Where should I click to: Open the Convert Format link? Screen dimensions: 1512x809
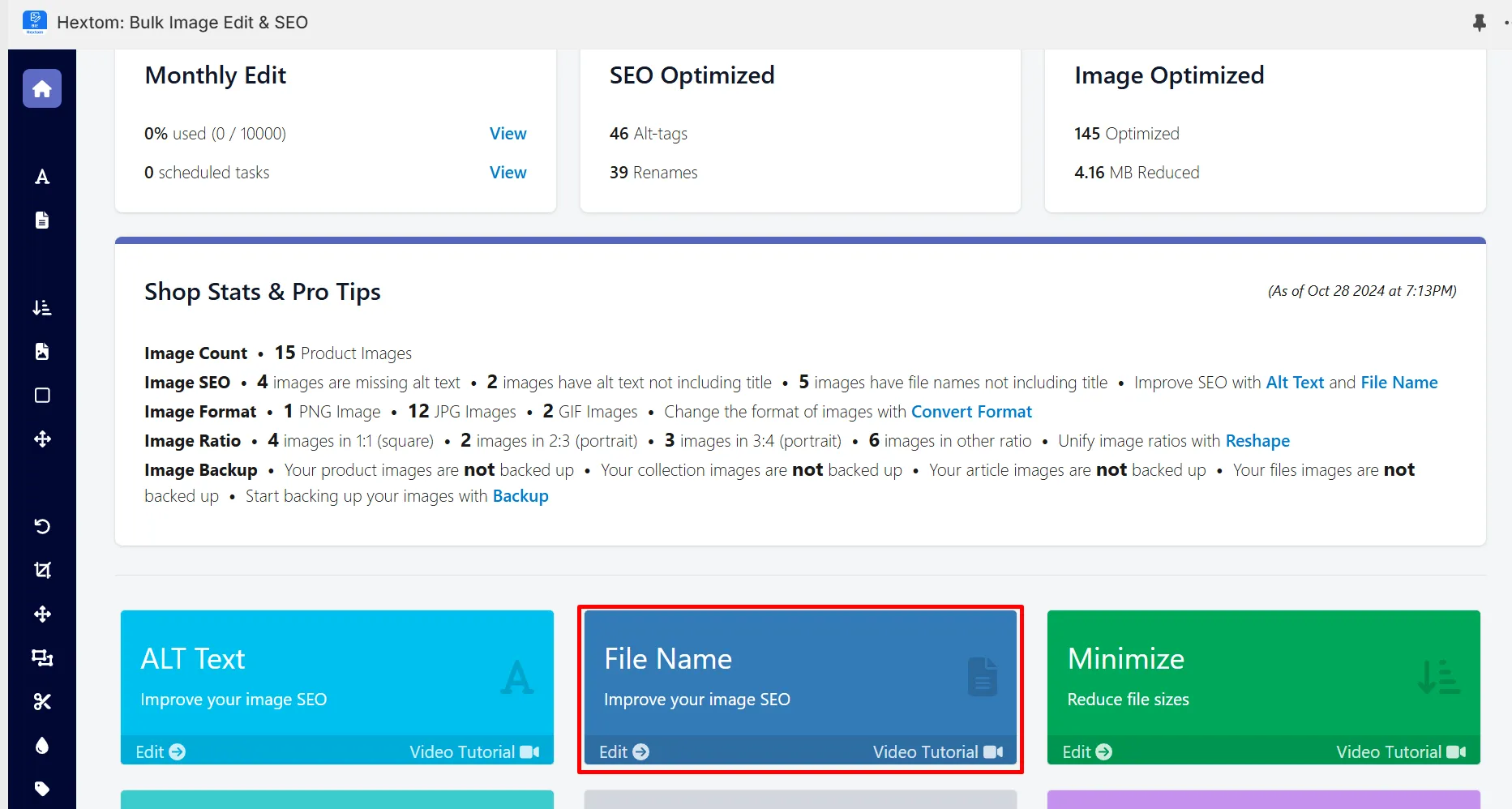971,412
